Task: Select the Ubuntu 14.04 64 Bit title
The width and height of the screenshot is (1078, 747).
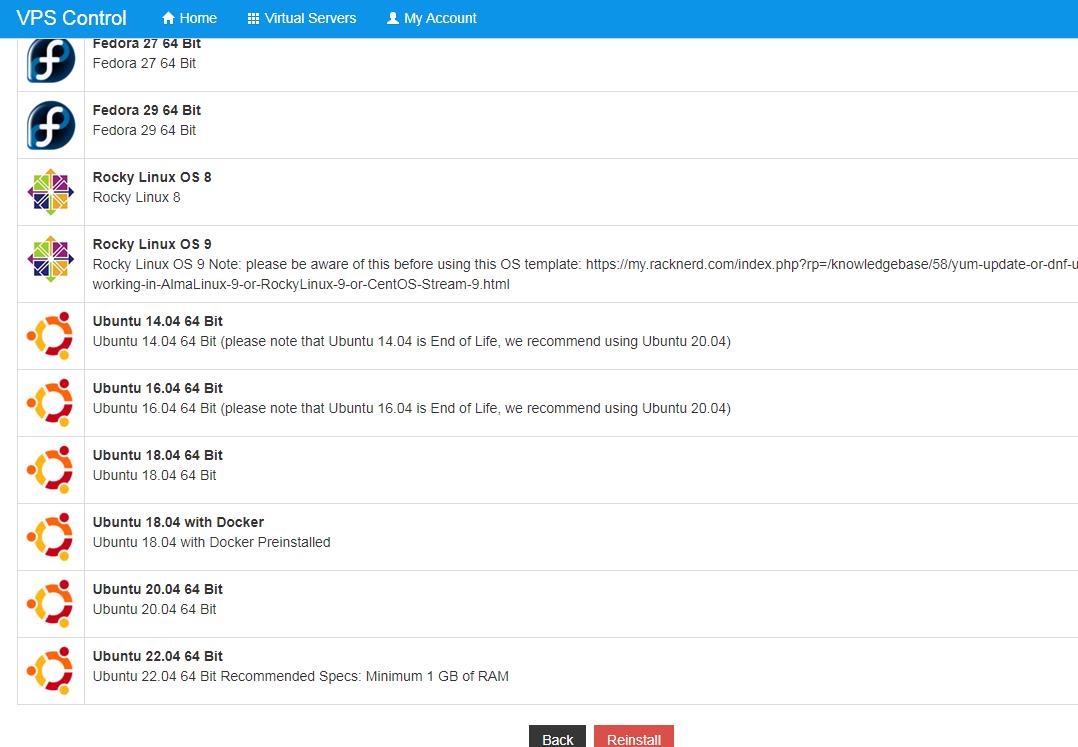Action: [157, 321]
